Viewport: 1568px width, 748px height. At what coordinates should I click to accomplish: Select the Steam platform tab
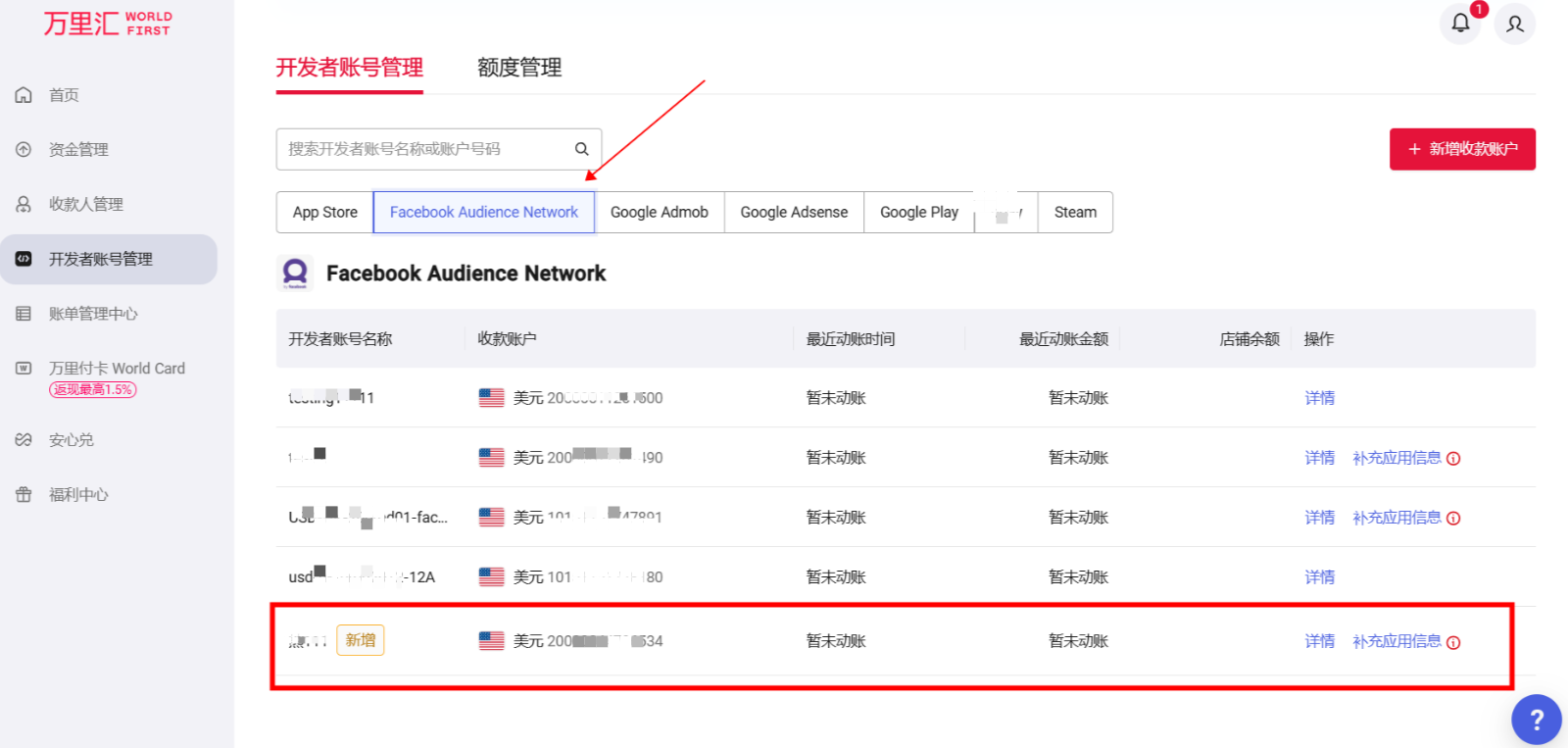click(1075, 213)
